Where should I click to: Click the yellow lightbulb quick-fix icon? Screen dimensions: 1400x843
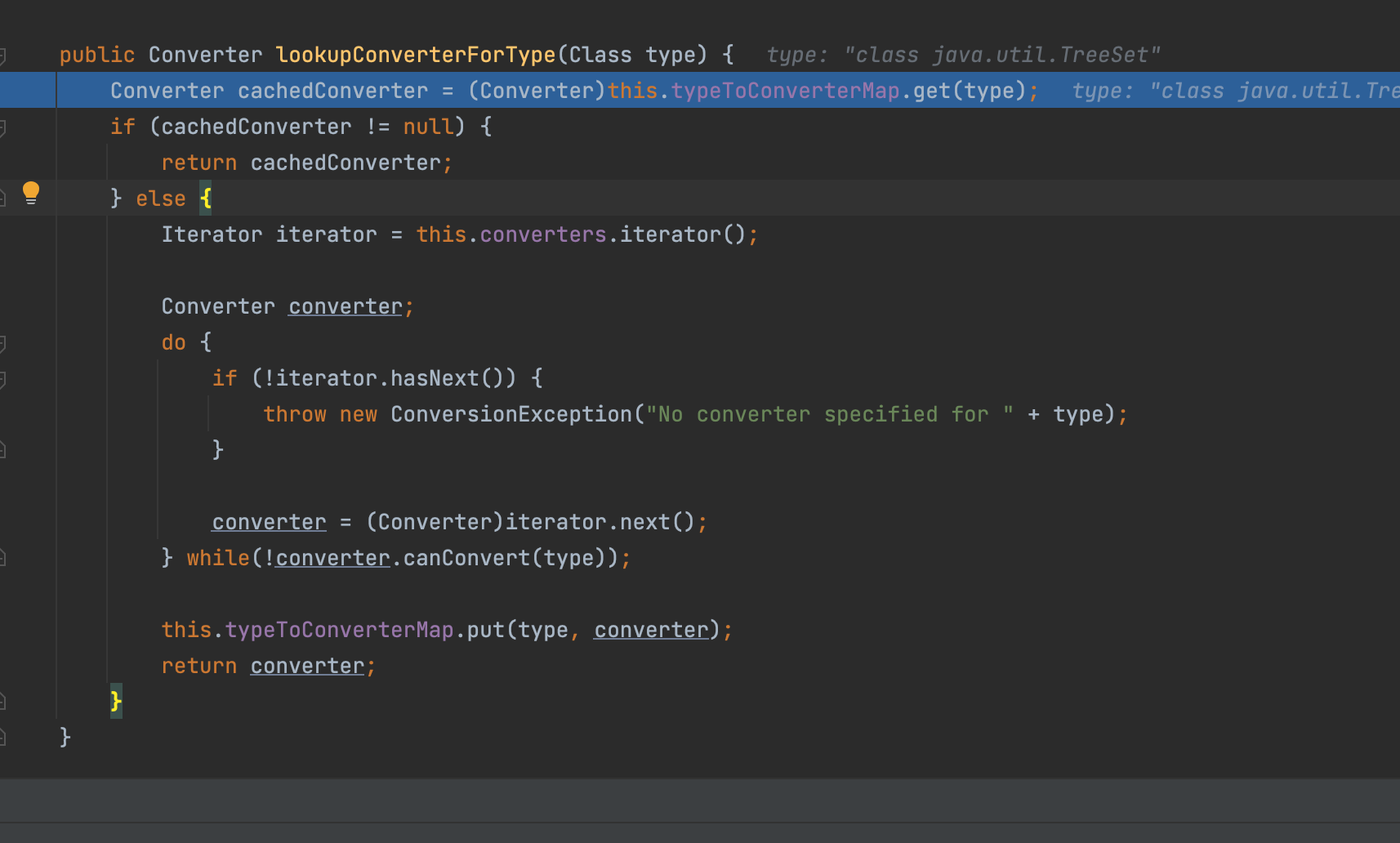pos(31,193)
